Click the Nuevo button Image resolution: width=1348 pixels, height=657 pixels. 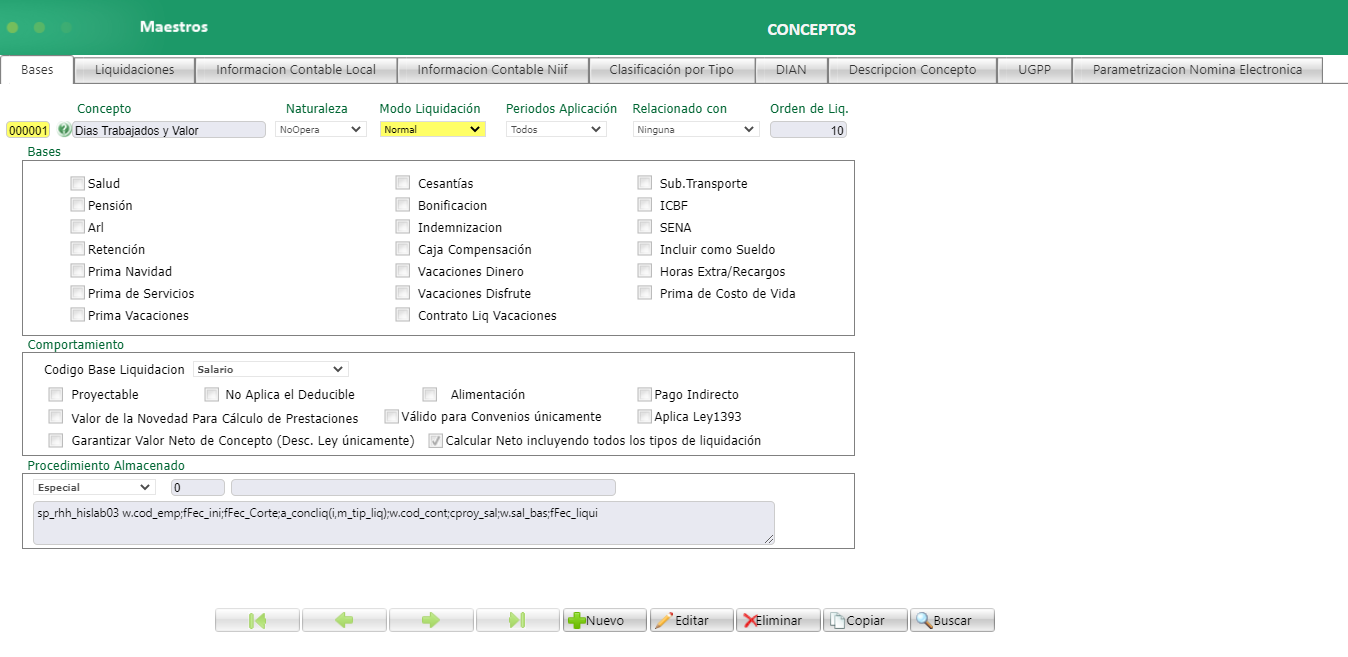pos(605,620)
